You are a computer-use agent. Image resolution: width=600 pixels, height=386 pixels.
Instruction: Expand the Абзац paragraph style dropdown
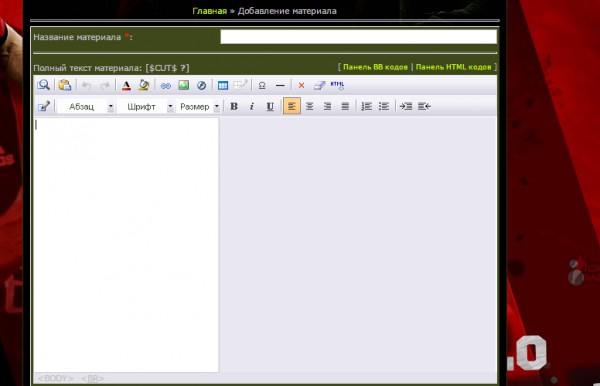click(x=111, y=107)
